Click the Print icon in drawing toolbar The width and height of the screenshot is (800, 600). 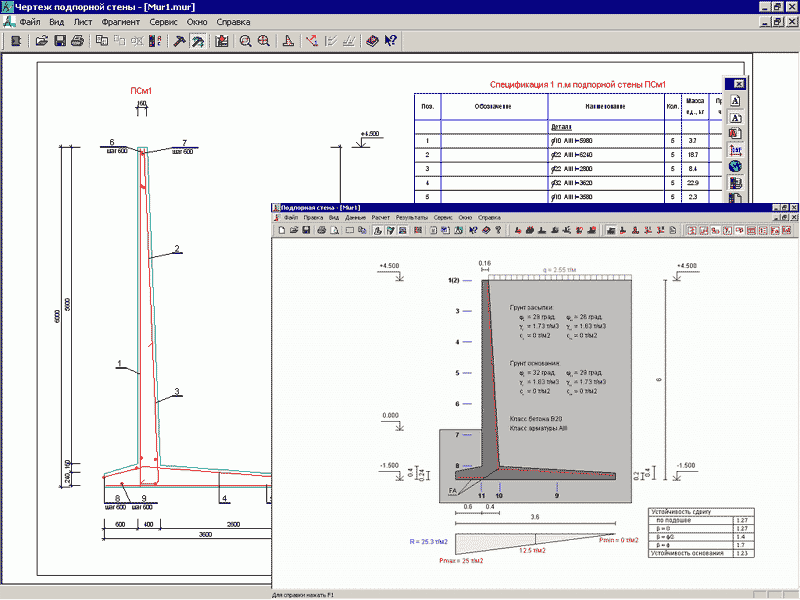click(x=77, y=41)
